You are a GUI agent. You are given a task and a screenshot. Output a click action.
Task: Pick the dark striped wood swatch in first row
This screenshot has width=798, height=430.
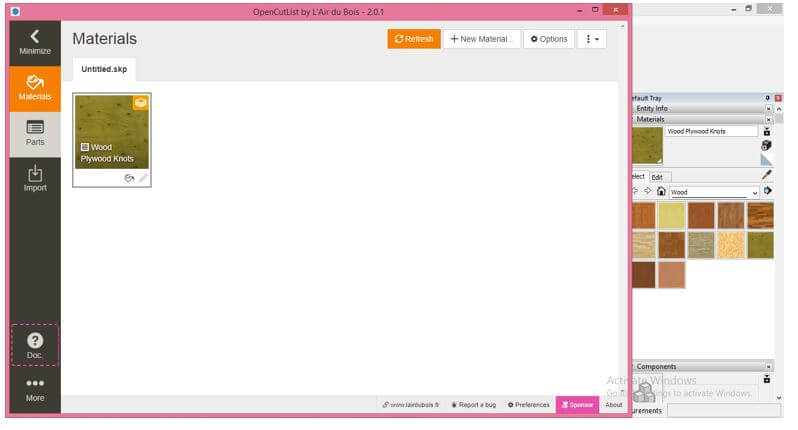[x=760, y=215]
